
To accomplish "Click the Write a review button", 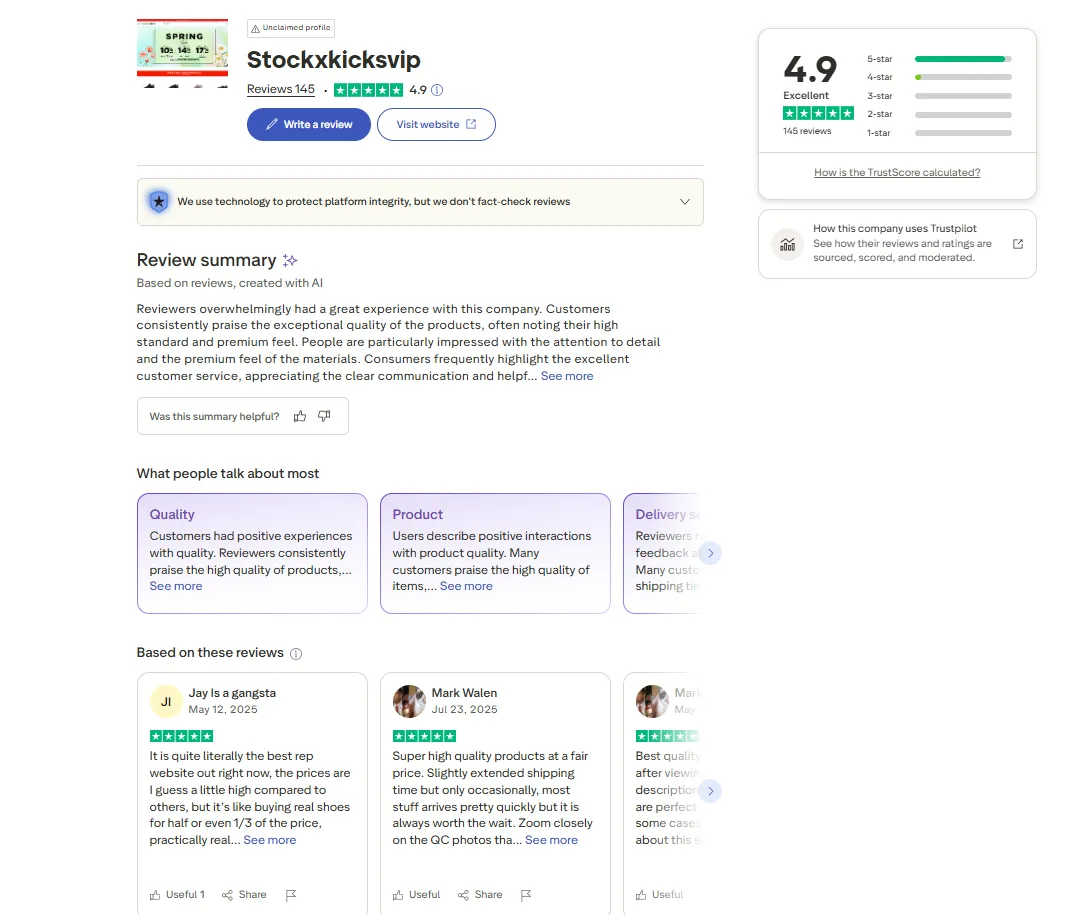I will coord(309,125).
